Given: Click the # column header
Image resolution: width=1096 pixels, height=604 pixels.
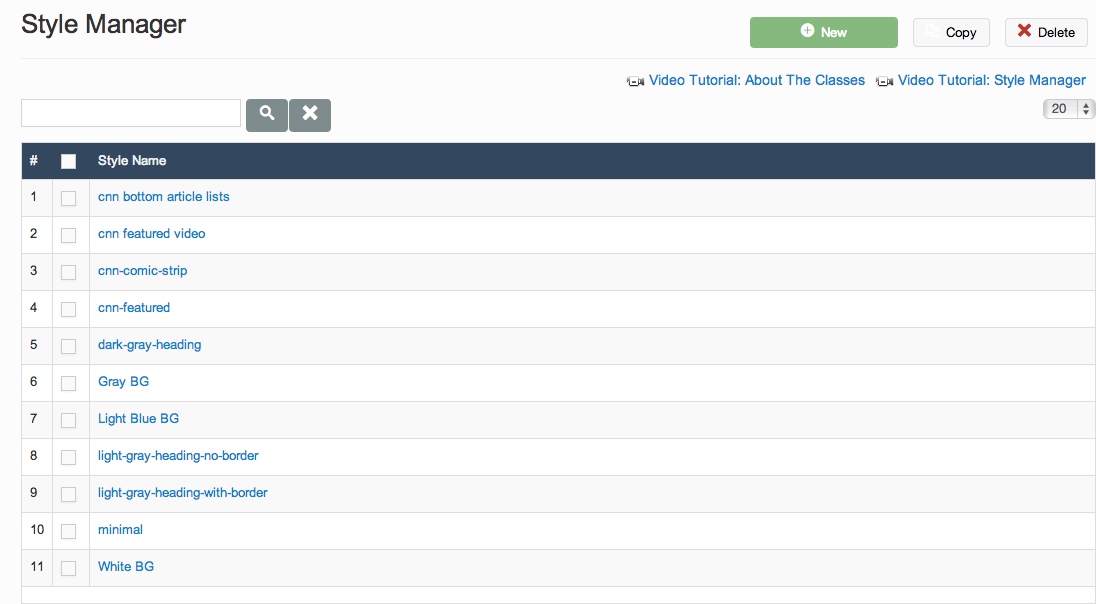Looking at the screenshot, I should coord(34,161).
